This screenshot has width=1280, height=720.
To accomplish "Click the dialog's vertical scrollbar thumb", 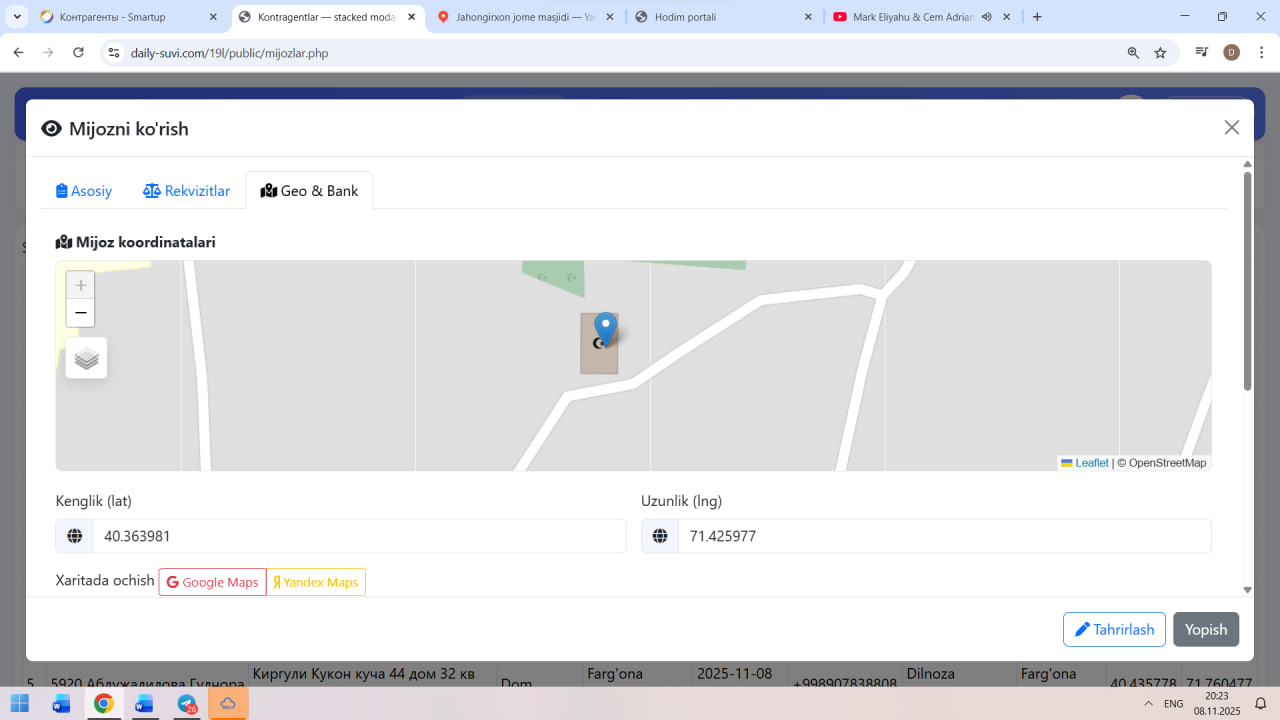I will tap(1247, 280).
